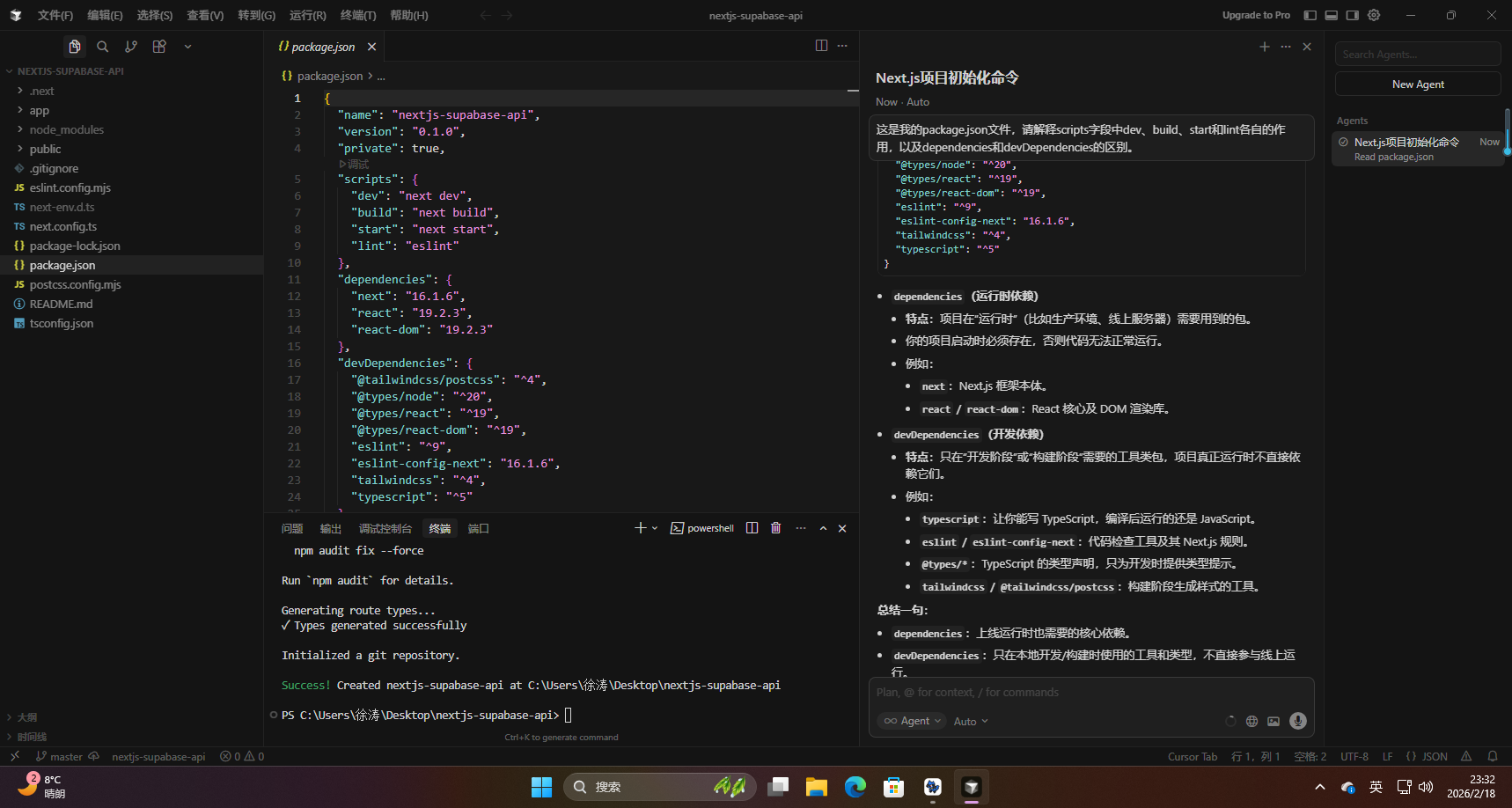
Task: Click Upgrade to Pro link
Action: point(1256,15)
